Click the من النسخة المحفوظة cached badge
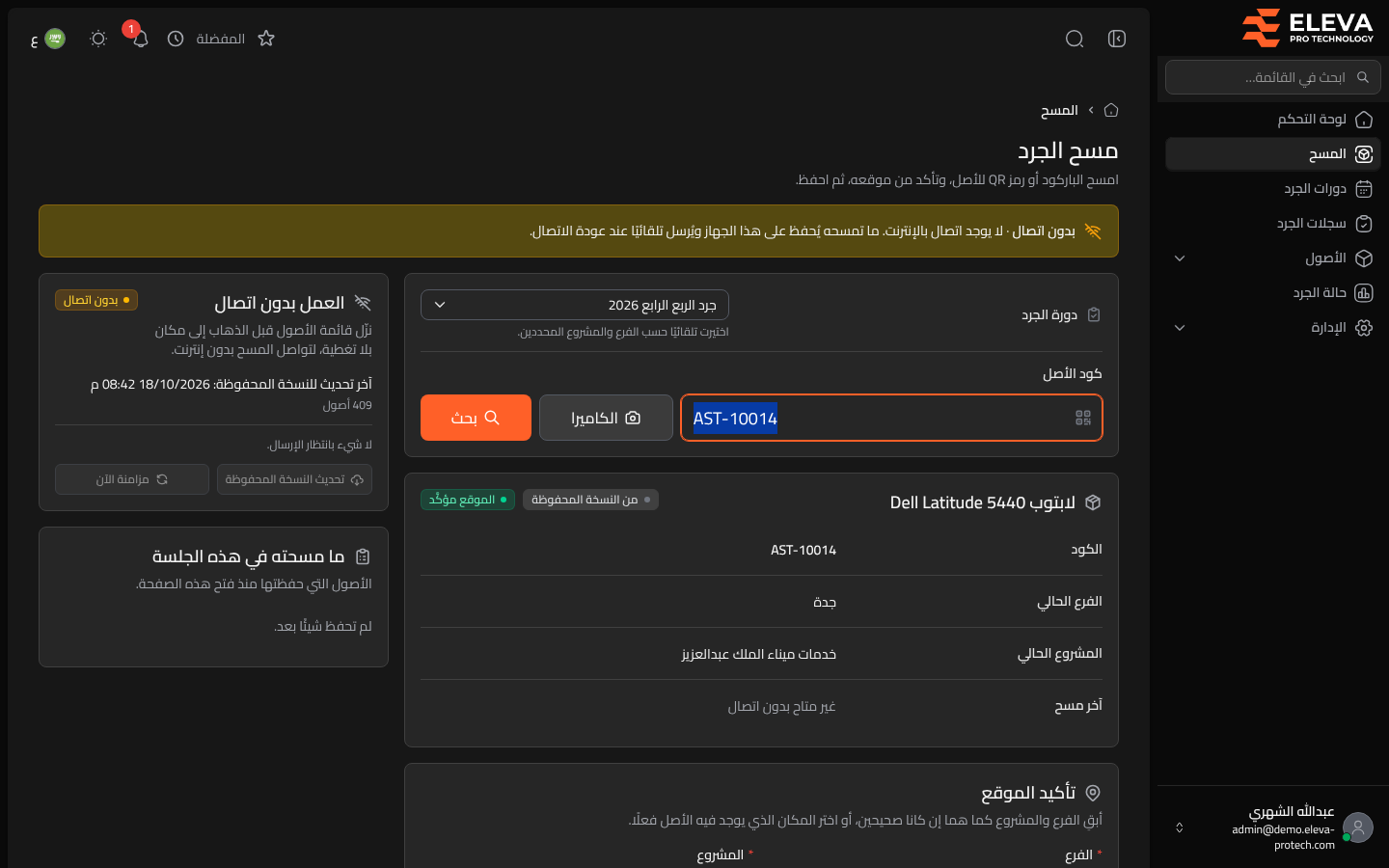 tap(590, 500)
